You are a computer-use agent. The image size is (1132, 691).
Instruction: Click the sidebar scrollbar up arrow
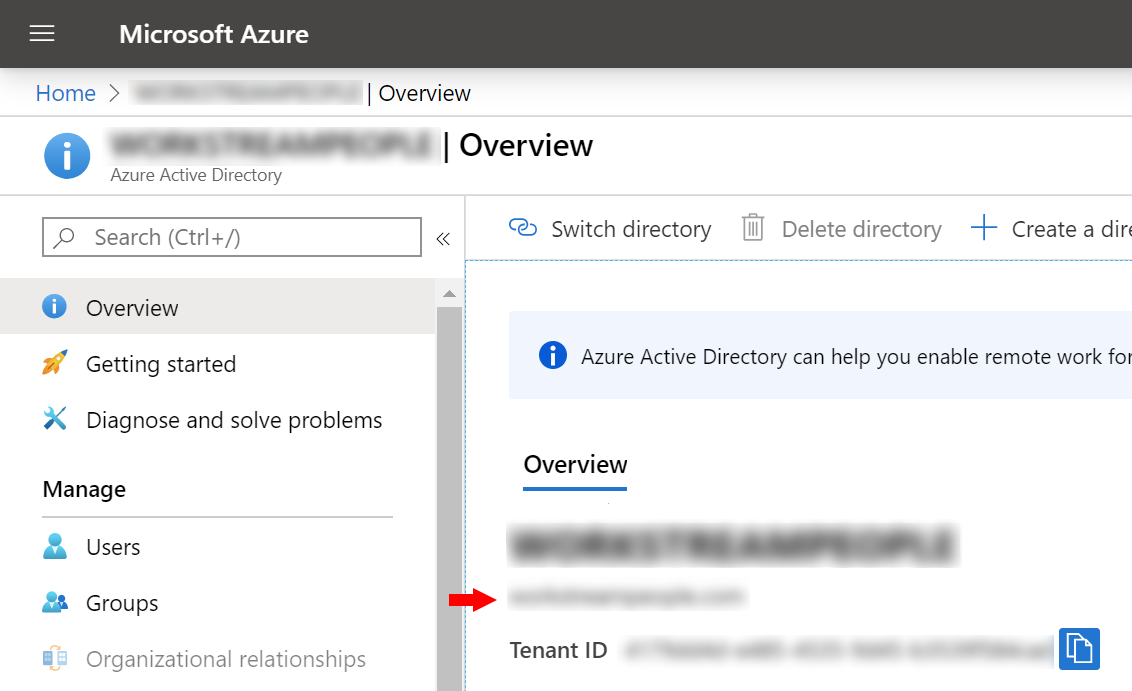[x=449, y=294]
